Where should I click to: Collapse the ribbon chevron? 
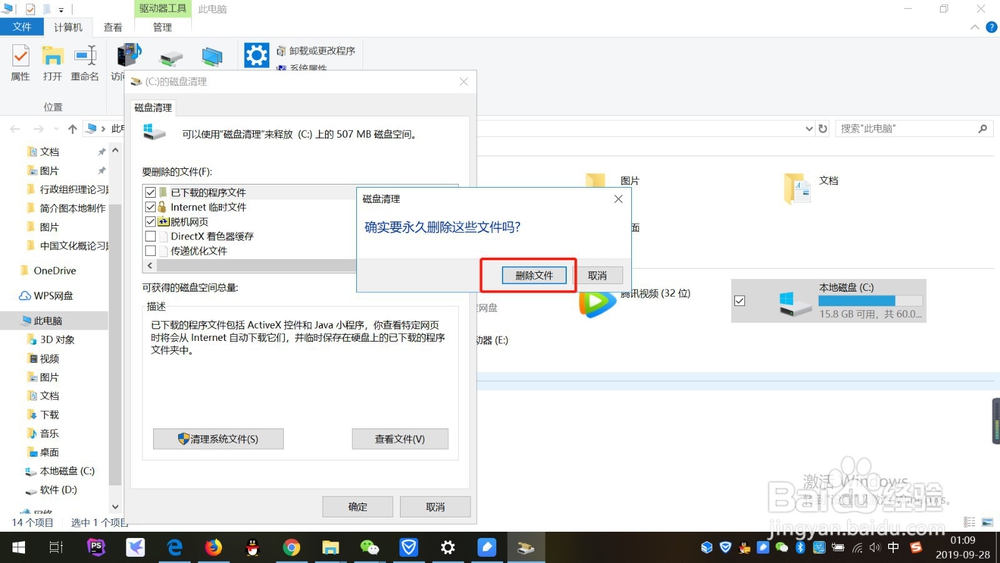pos(974,27)
